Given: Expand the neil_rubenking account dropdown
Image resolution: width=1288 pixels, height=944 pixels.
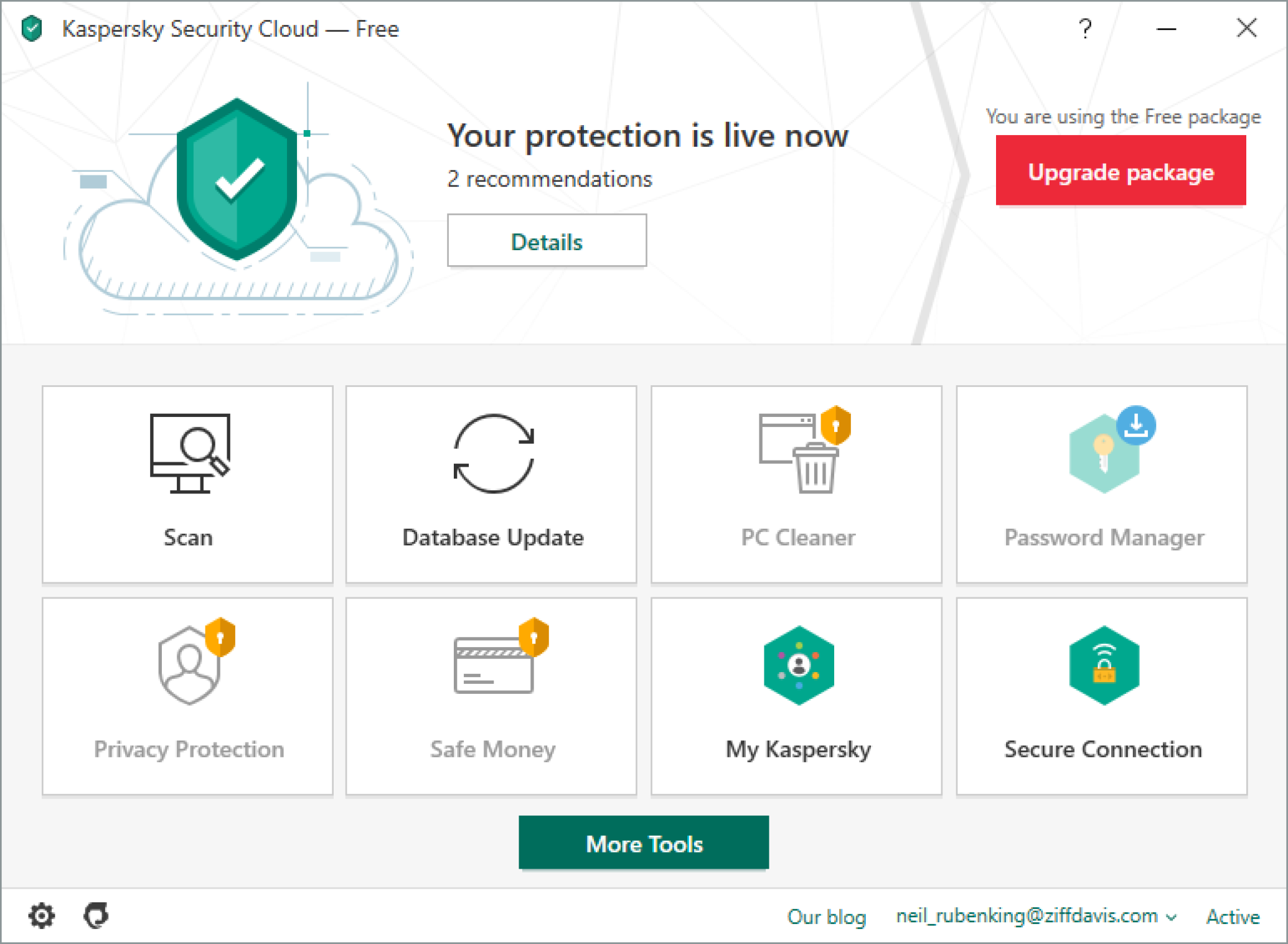Looking at the screenshot, I should pos(1036,916).
